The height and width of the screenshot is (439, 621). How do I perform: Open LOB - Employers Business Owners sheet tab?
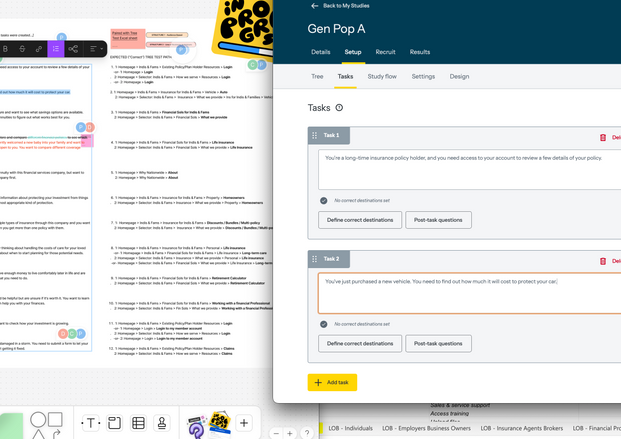pyautogui.click(x=426, y=428)
